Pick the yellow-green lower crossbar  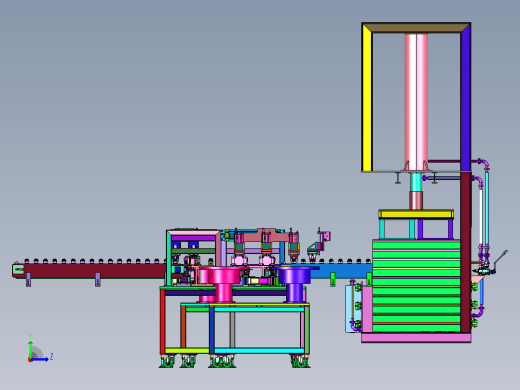point(187,351)
